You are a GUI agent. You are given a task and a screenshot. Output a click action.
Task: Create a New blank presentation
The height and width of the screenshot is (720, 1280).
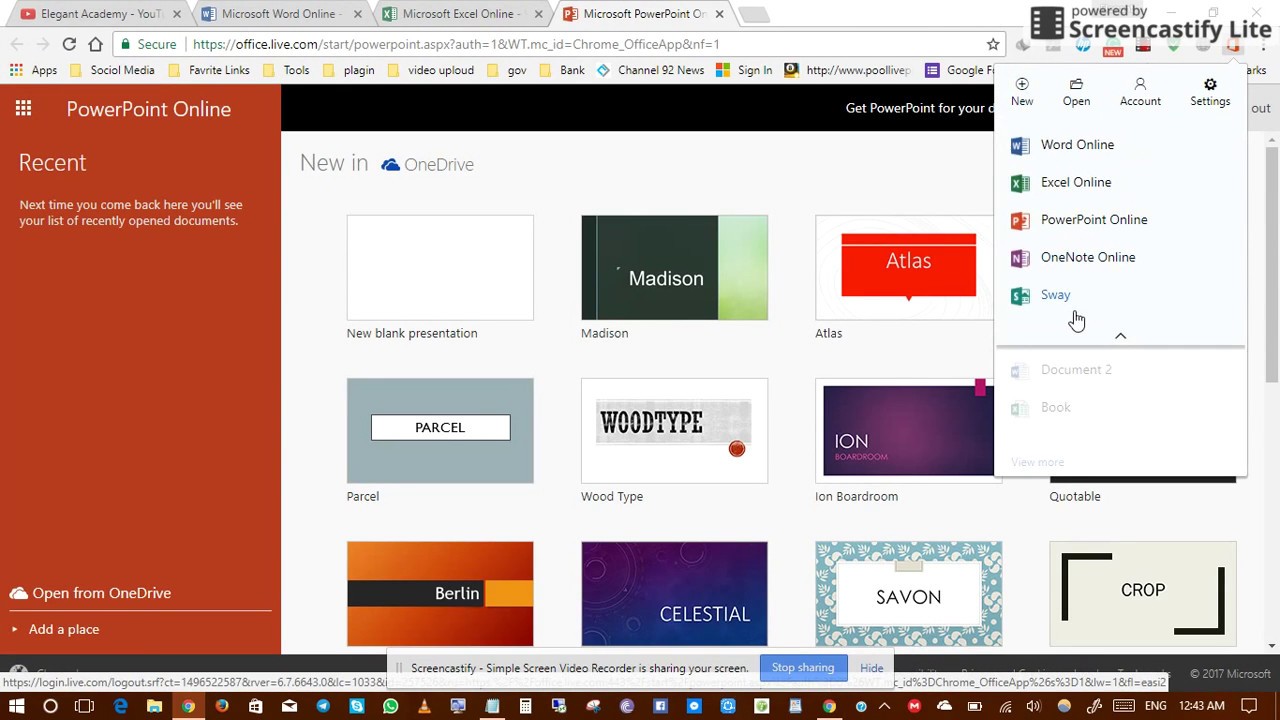[x=440, y=268]
